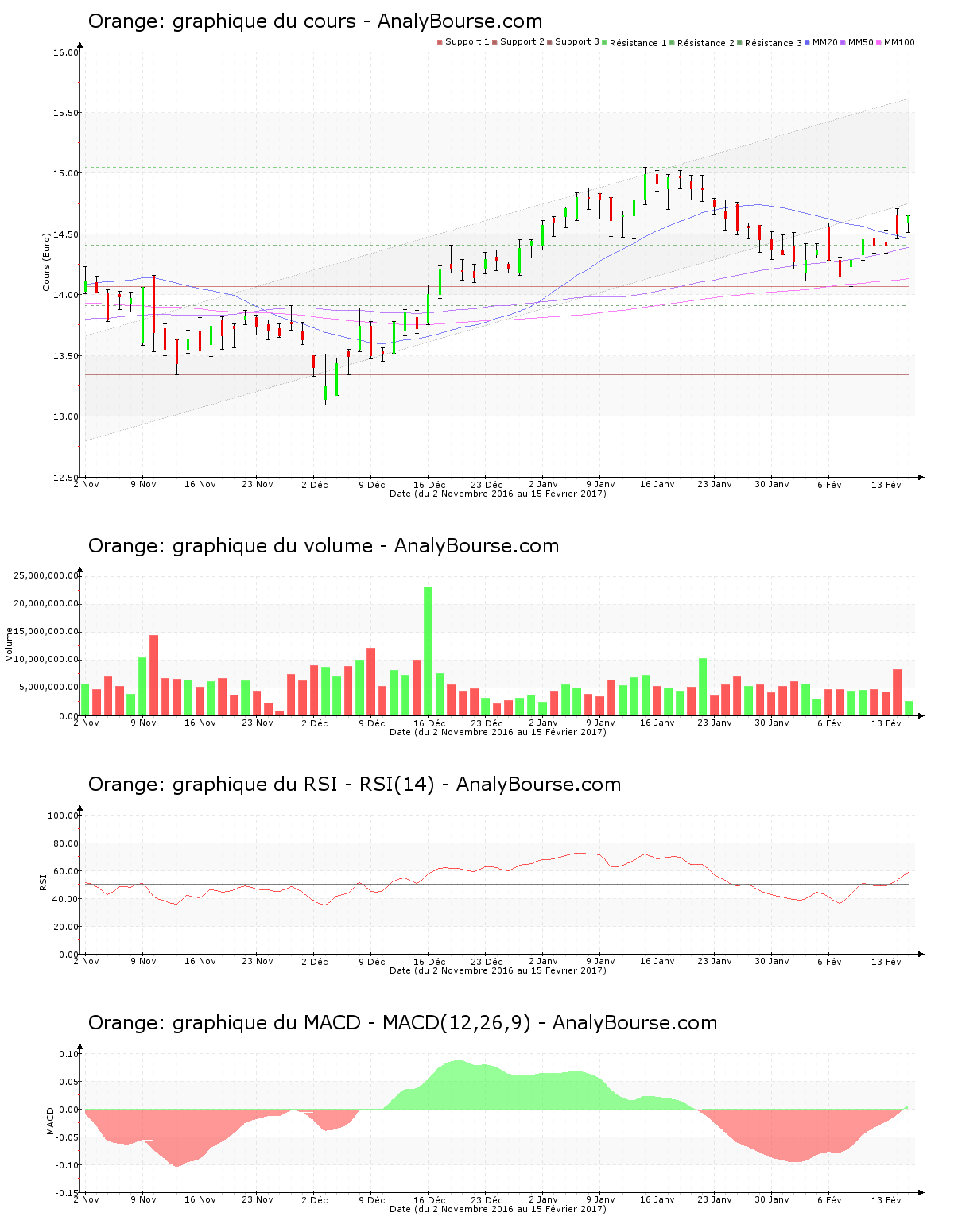954x1232 pixels.
Task: Click the 100.00 RSI axis value
Action: (64, 816)
